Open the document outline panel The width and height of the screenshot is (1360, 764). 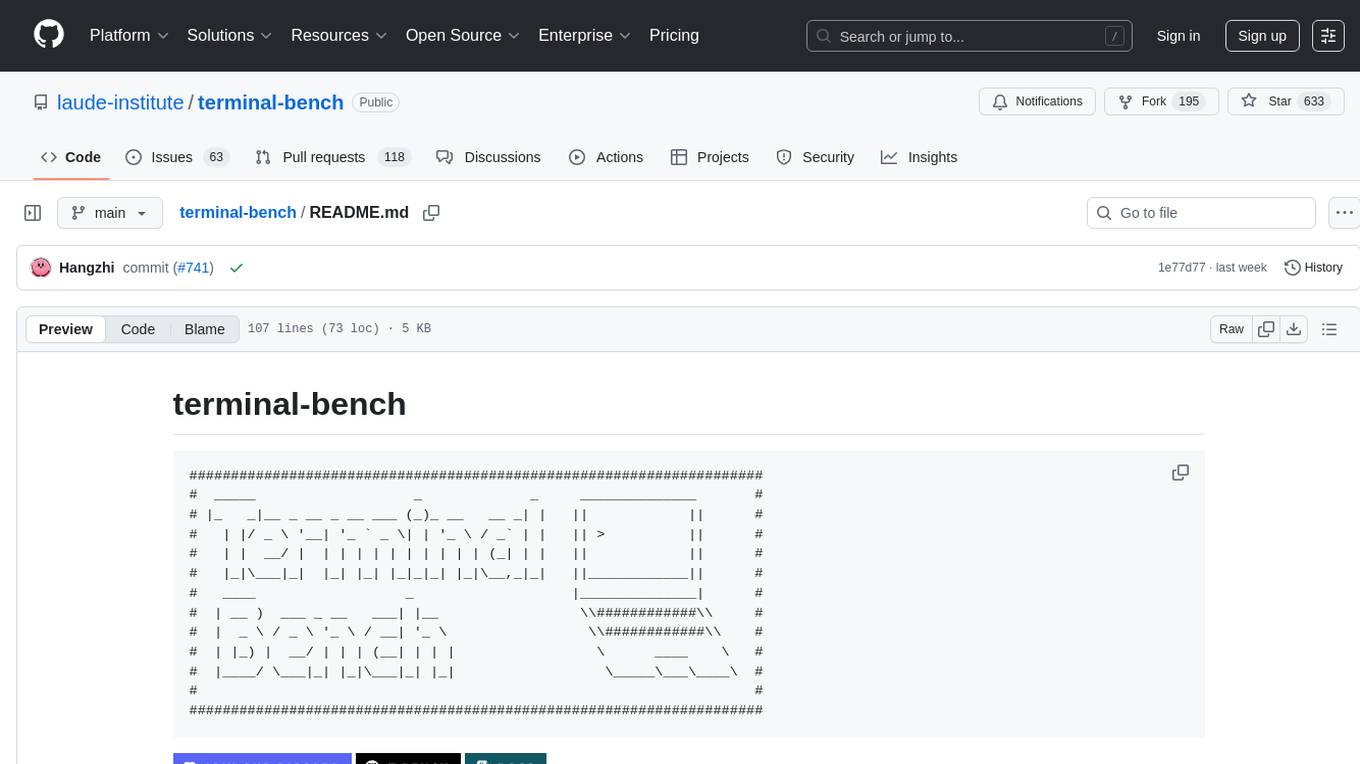click(x=1329, y=329)
